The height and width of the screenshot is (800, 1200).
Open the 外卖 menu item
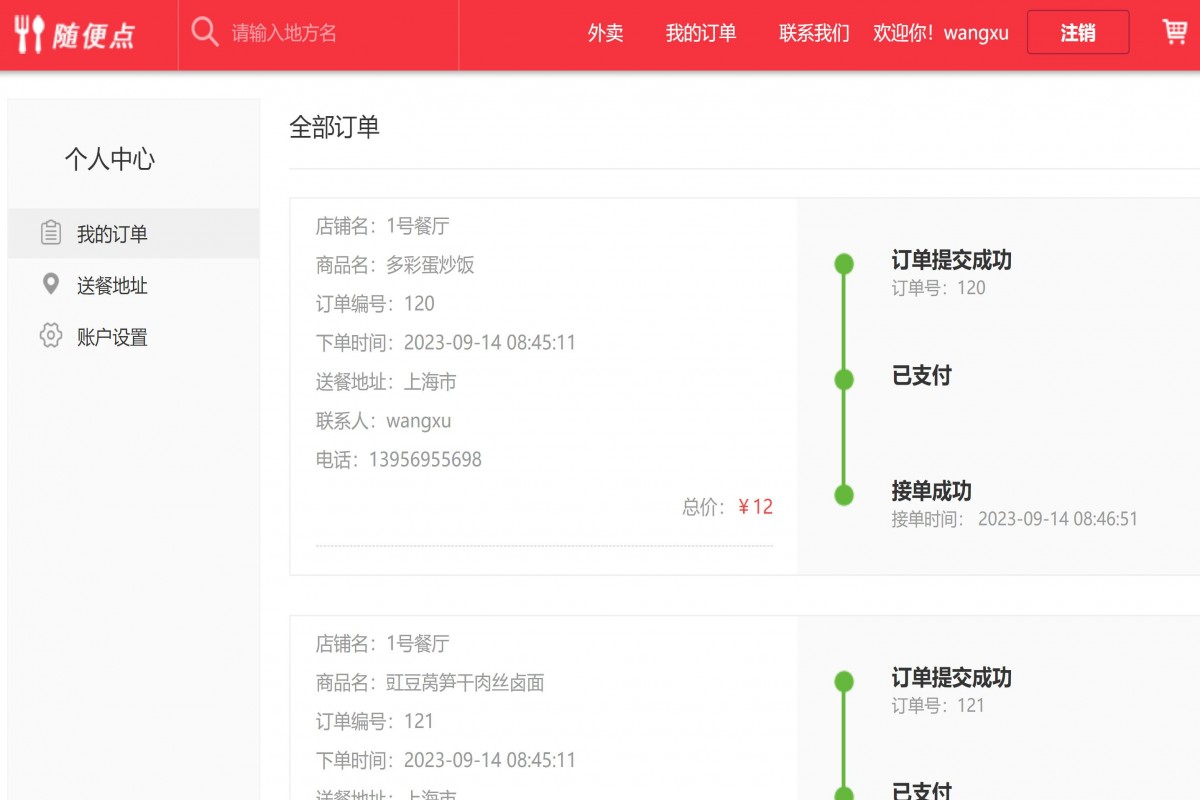604,33
